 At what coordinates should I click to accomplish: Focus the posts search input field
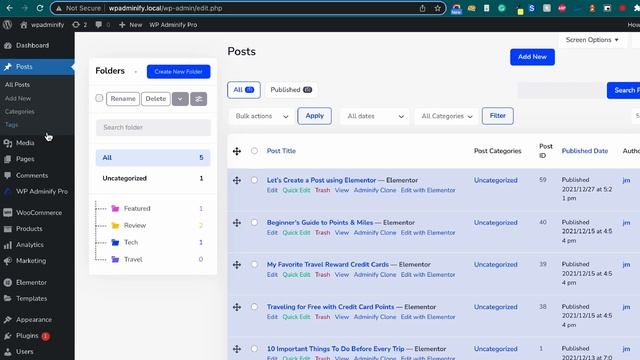(x=562, y=90)
